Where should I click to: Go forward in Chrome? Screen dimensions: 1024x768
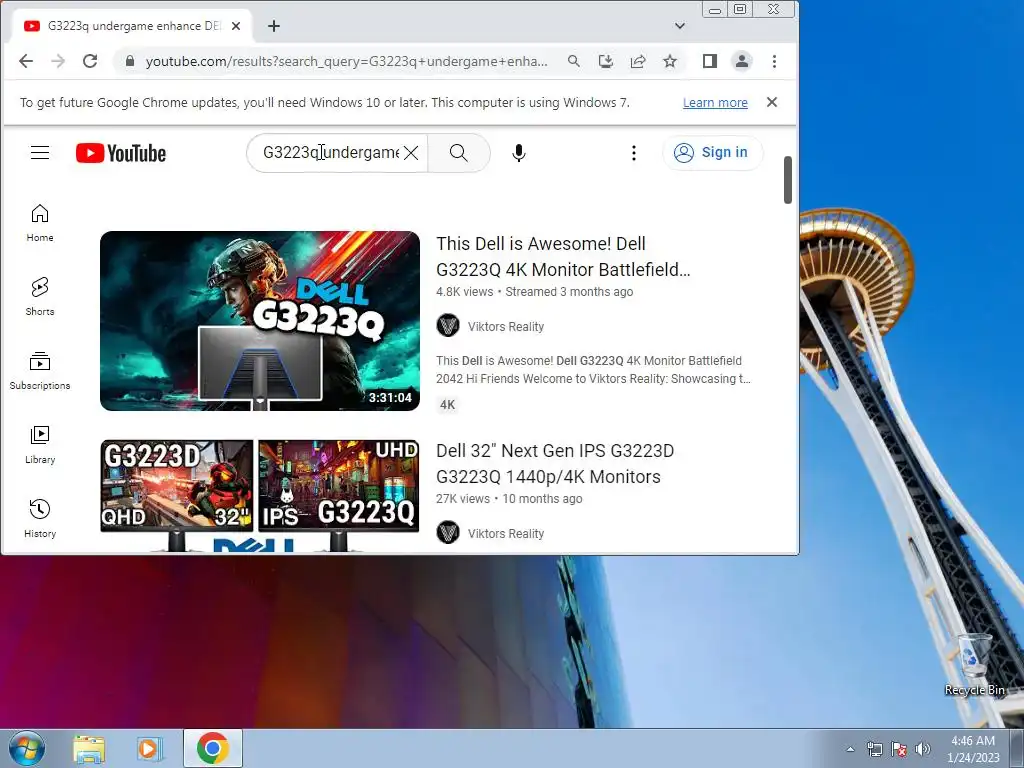point(58,61)
